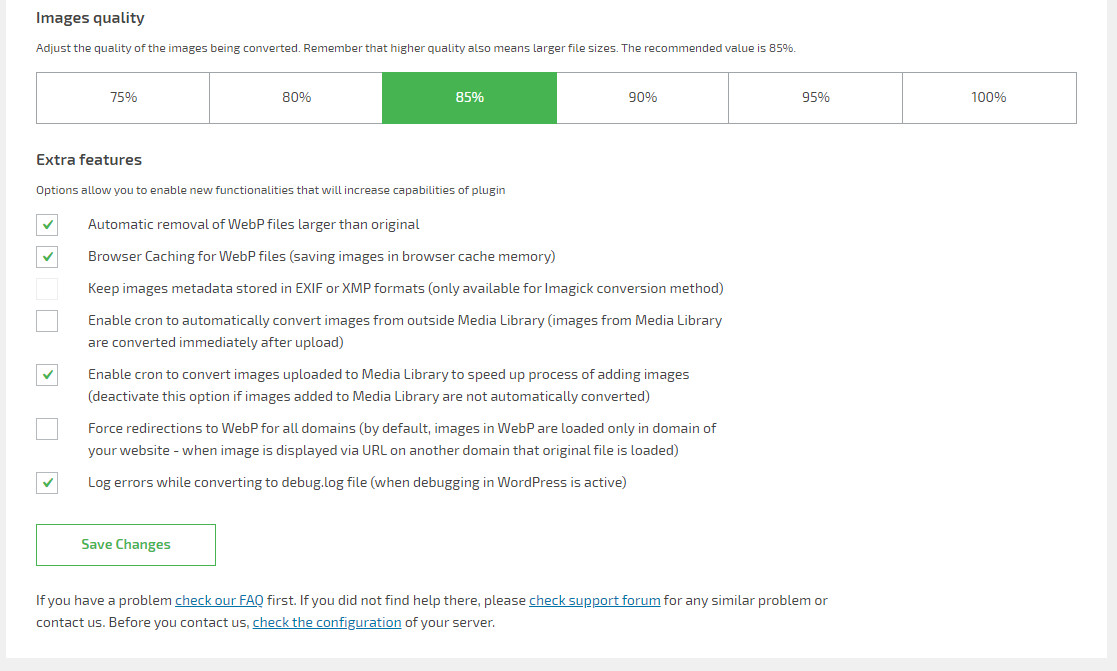Disable Log errors to debug.log checkbox
The width and height of the screenshot is (1117, 671).
click(x=47, y=483)
